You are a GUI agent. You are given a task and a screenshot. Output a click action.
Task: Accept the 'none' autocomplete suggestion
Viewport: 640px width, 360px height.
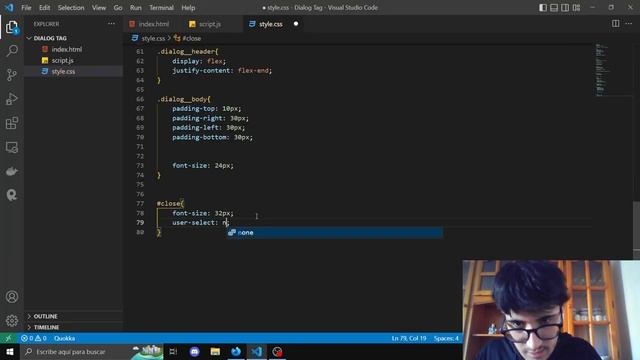click(335, 232)
